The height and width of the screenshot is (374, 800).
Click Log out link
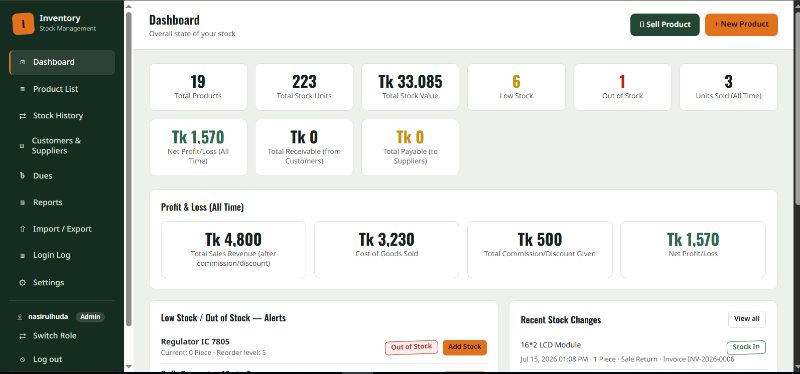coord(47,360)
